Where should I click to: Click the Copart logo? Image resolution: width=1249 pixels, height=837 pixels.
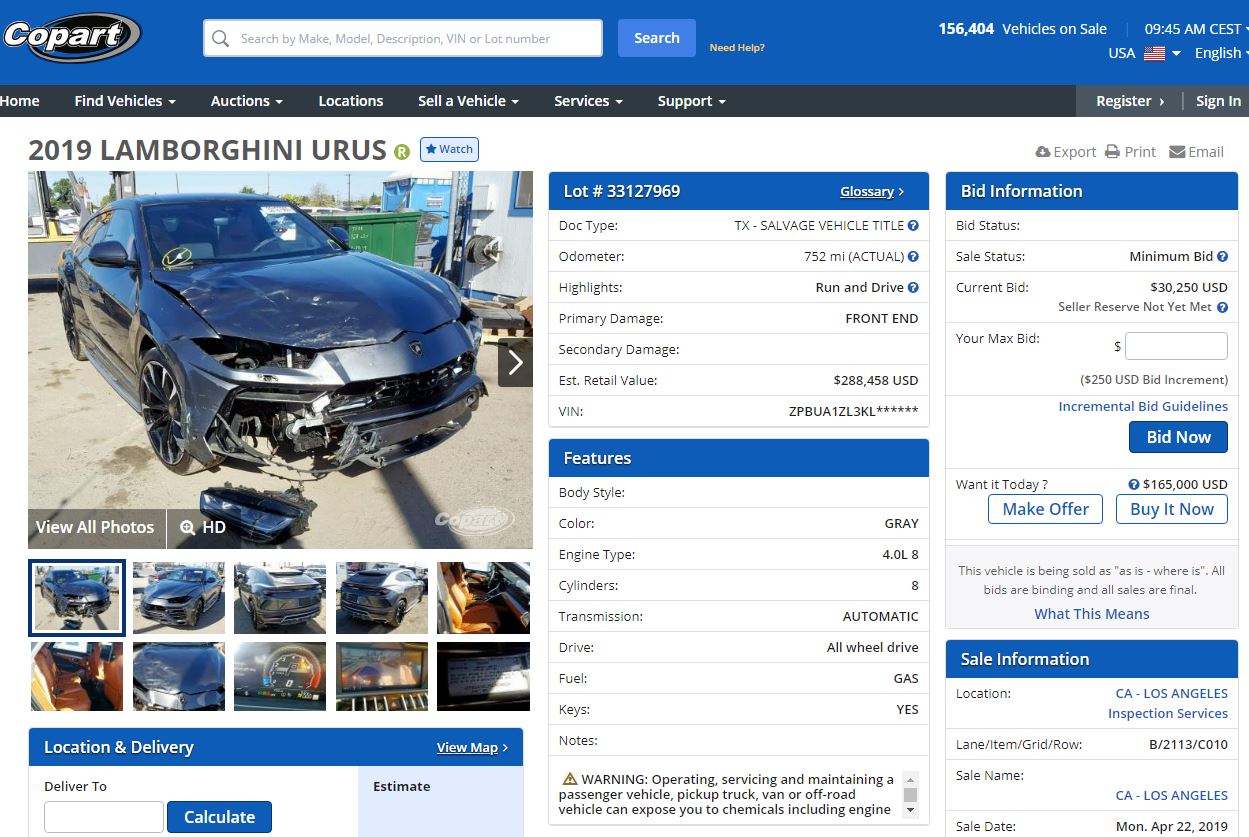pos(70,37)
